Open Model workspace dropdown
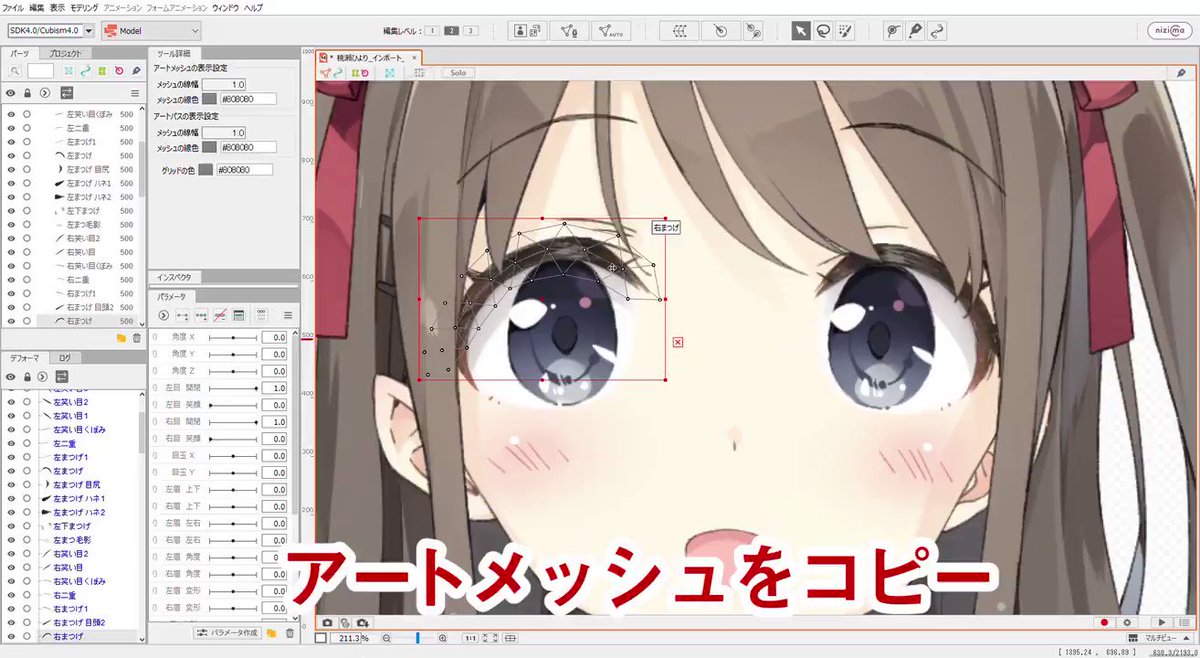Image resolution: width=1200 pixels, height=658 pixels. coord(151,31)
